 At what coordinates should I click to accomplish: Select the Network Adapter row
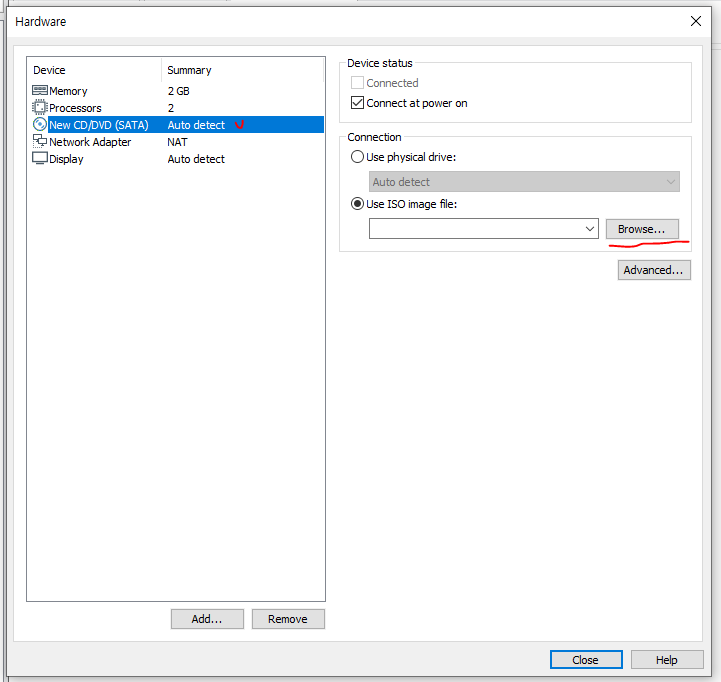point(176,142)
